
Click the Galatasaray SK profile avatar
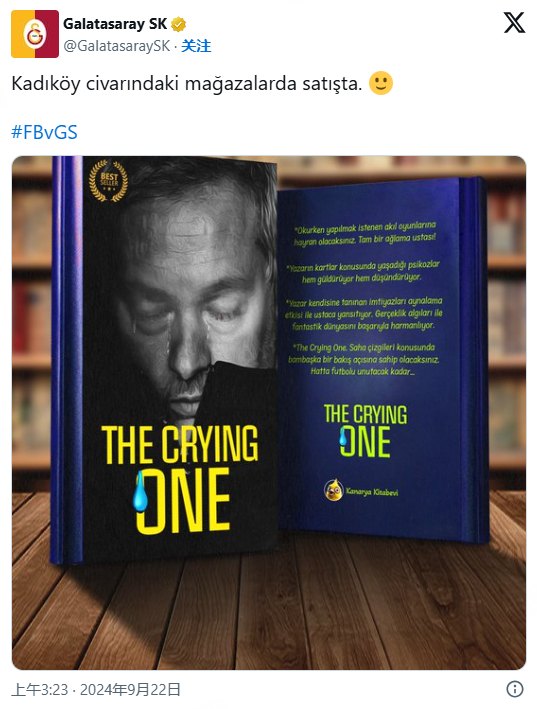35,34
